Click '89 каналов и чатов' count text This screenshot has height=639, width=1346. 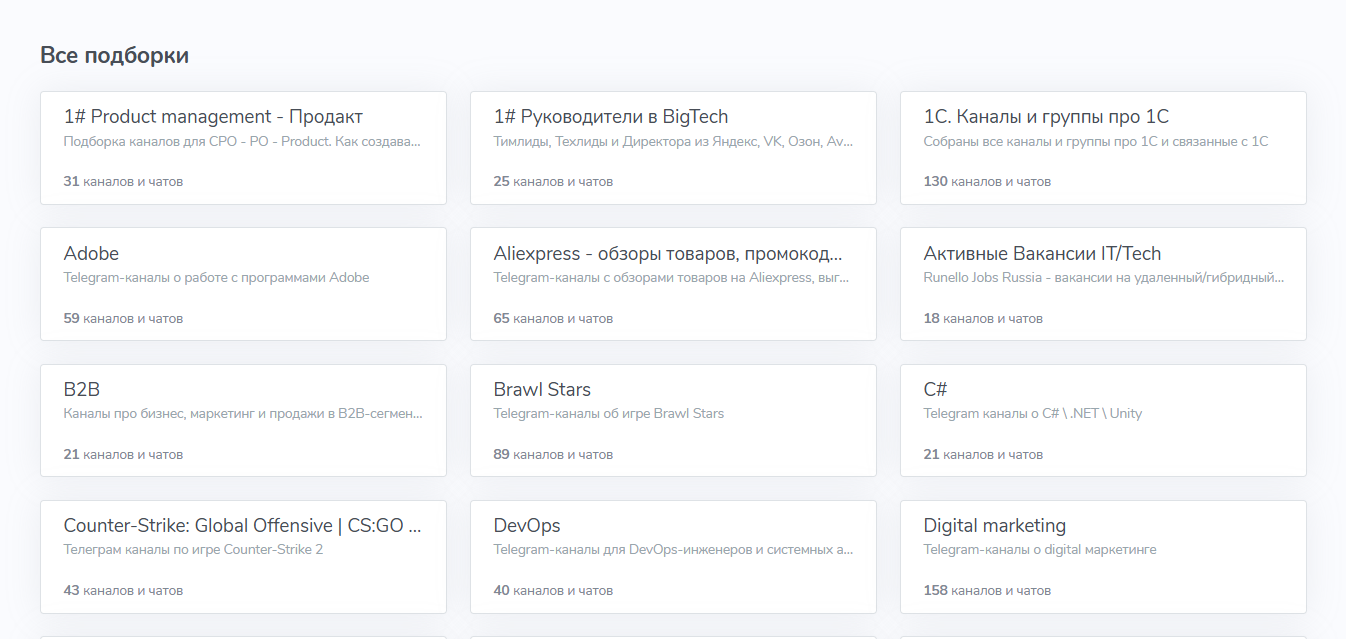pyautogui.click(x=553, y=454)
